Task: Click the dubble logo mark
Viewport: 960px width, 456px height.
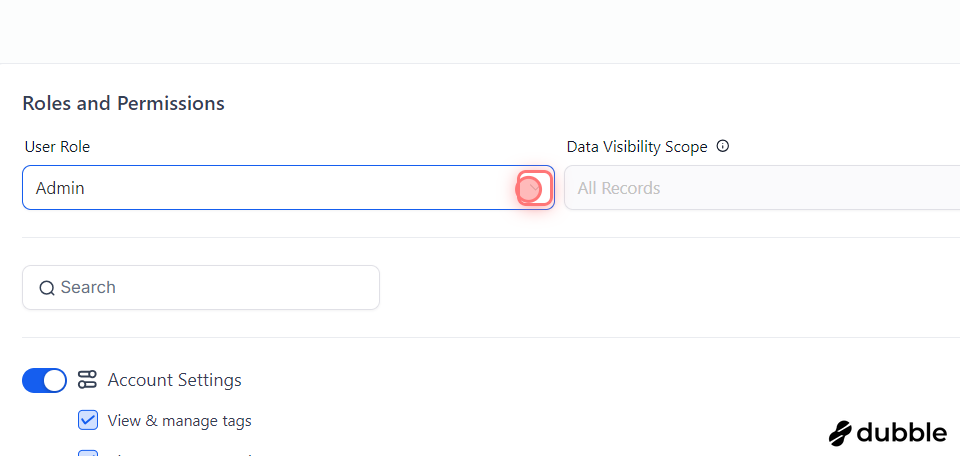Action: [842, 433]
